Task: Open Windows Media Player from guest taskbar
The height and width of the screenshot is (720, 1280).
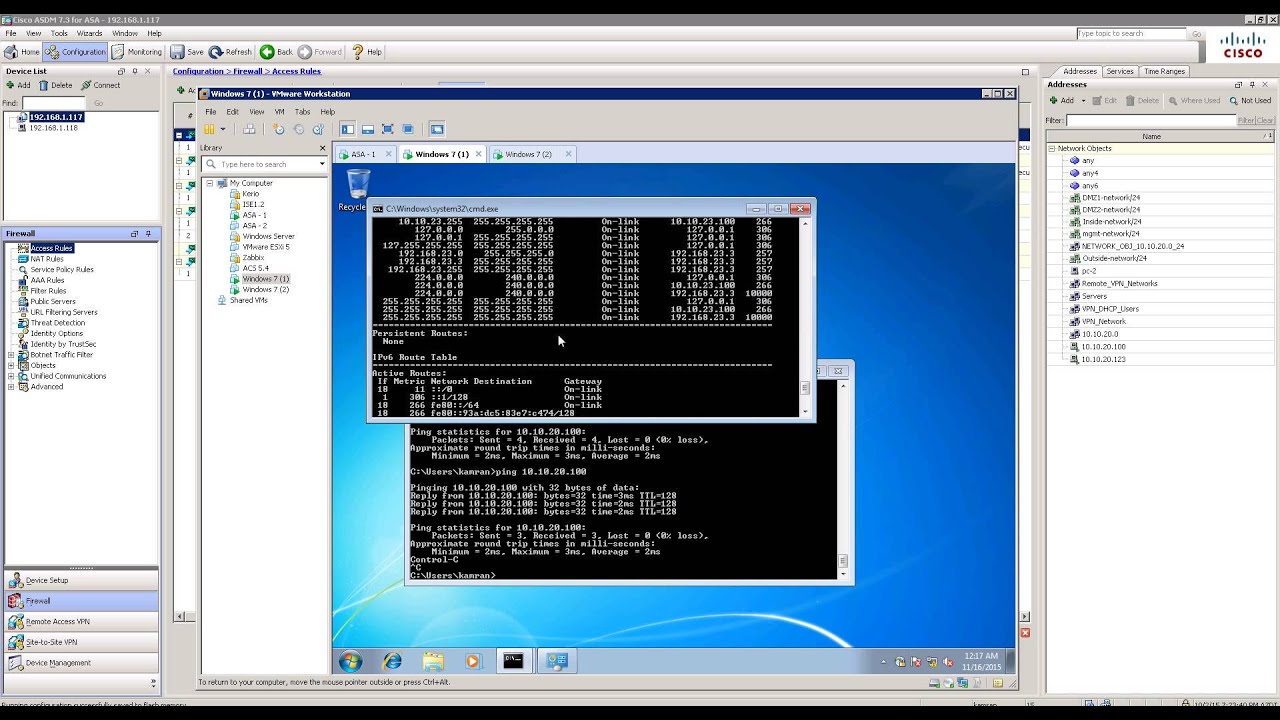Action: pyautogui.click(x=473, y=661)
